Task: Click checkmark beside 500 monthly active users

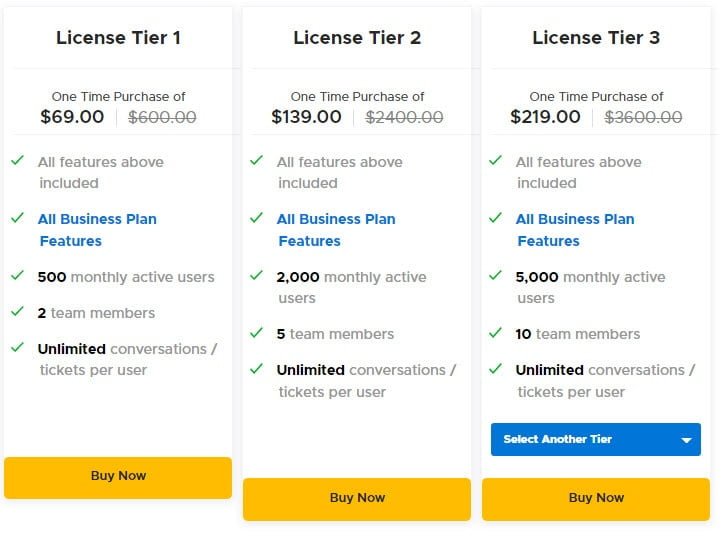Action: tap(18, 276)
